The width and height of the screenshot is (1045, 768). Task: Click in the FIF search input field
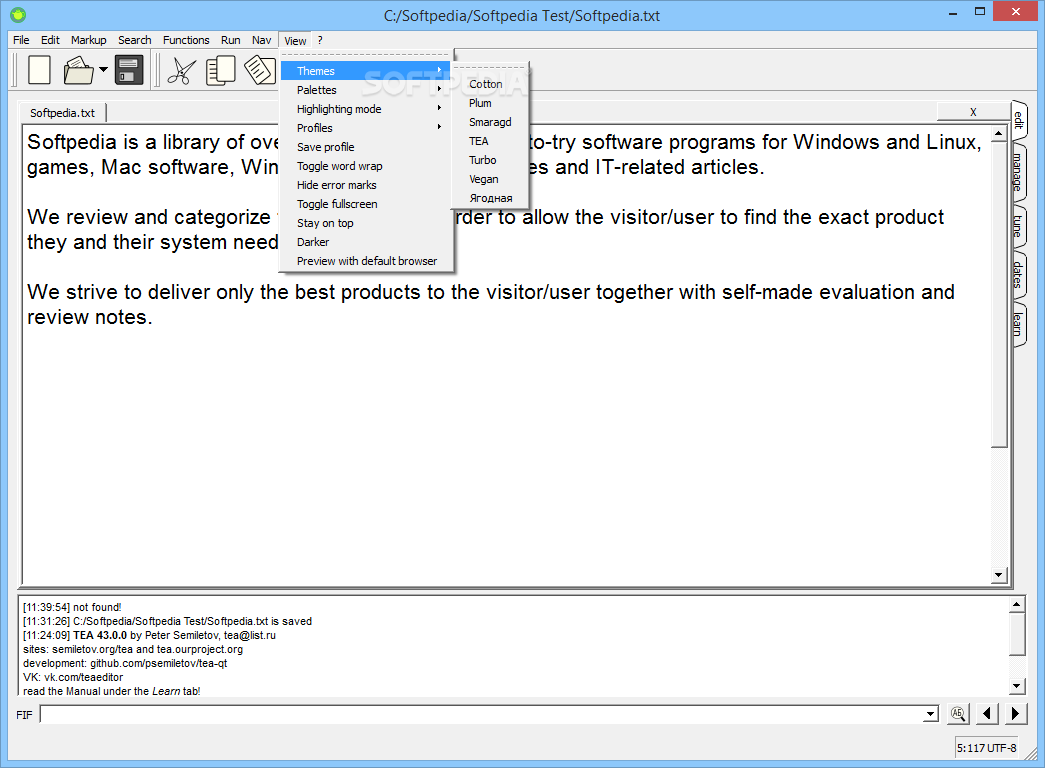point(481,714)
